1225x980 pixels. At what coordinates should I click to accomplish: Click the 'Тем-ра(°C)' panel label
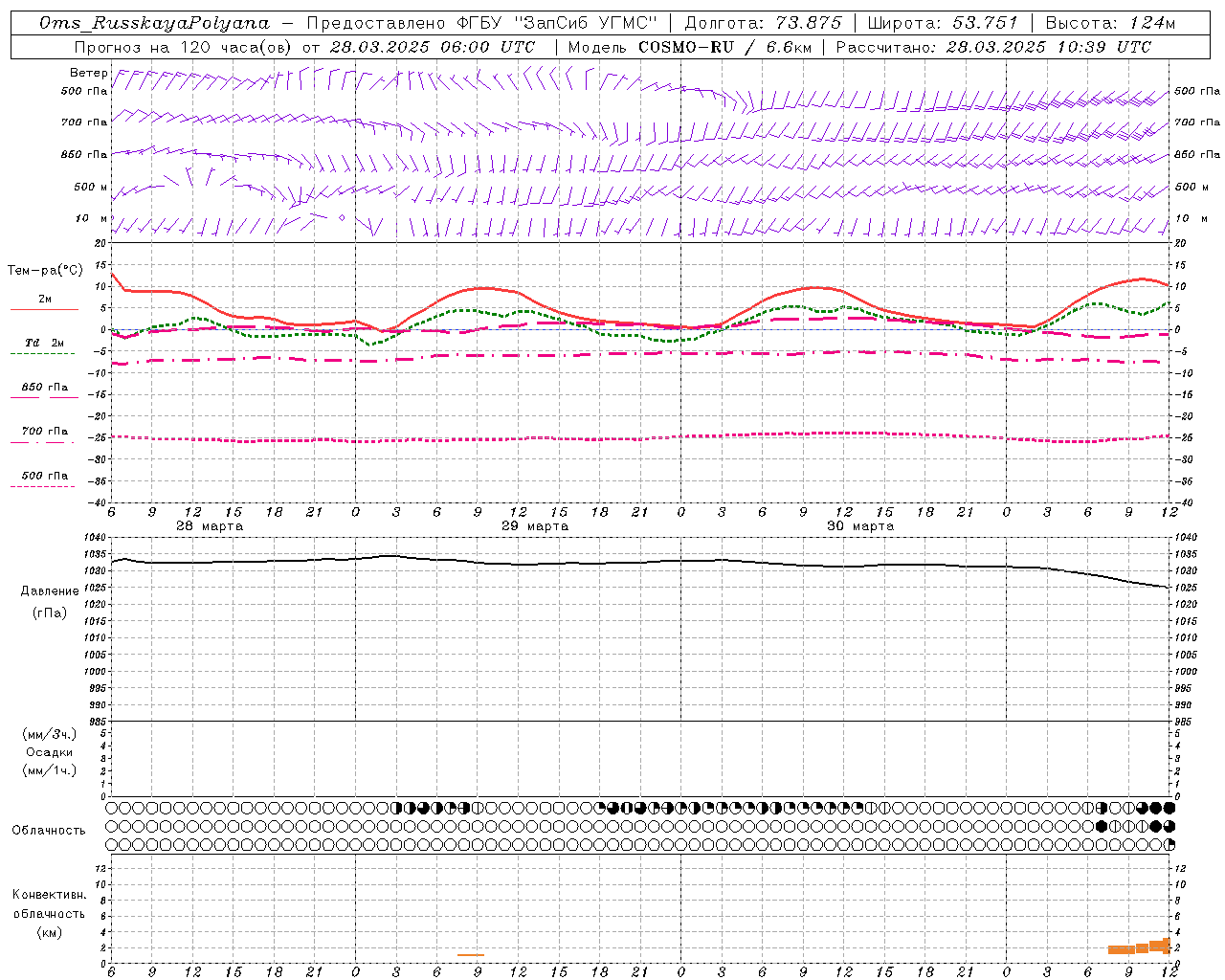click(x=45, y=271)
